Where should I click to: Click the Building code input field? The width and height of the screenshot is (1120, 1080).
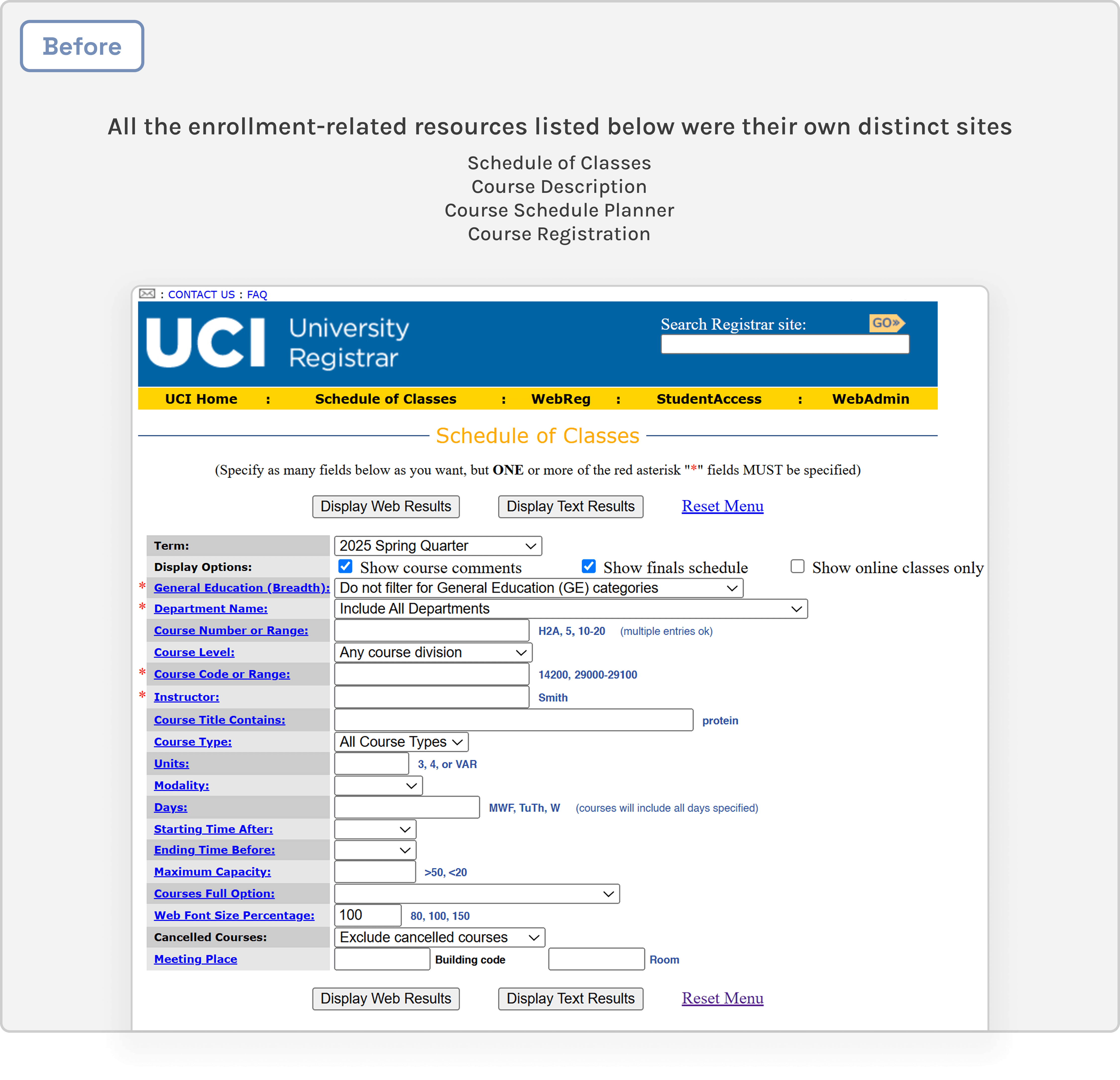[x=382, y=959]
